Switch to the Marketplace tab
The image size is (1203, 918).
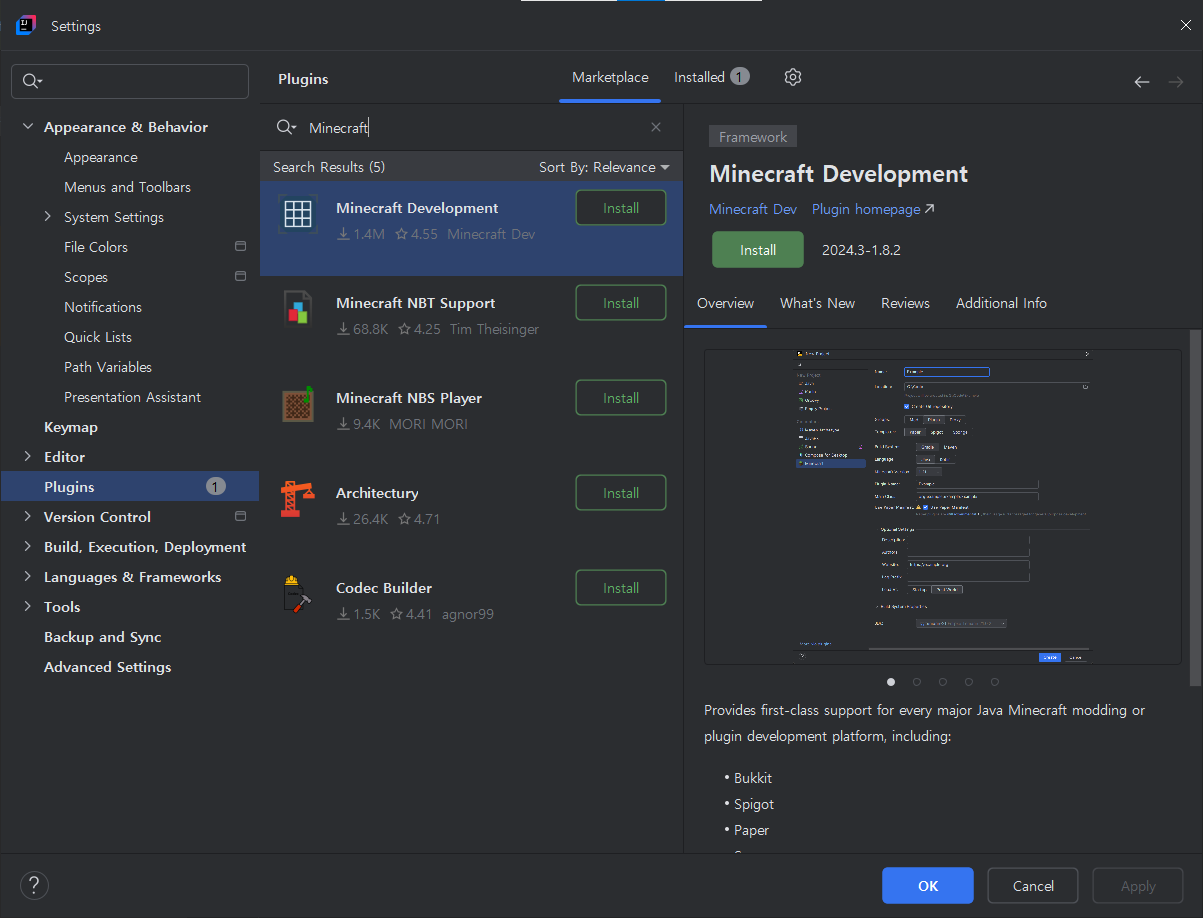pos(610,77)
